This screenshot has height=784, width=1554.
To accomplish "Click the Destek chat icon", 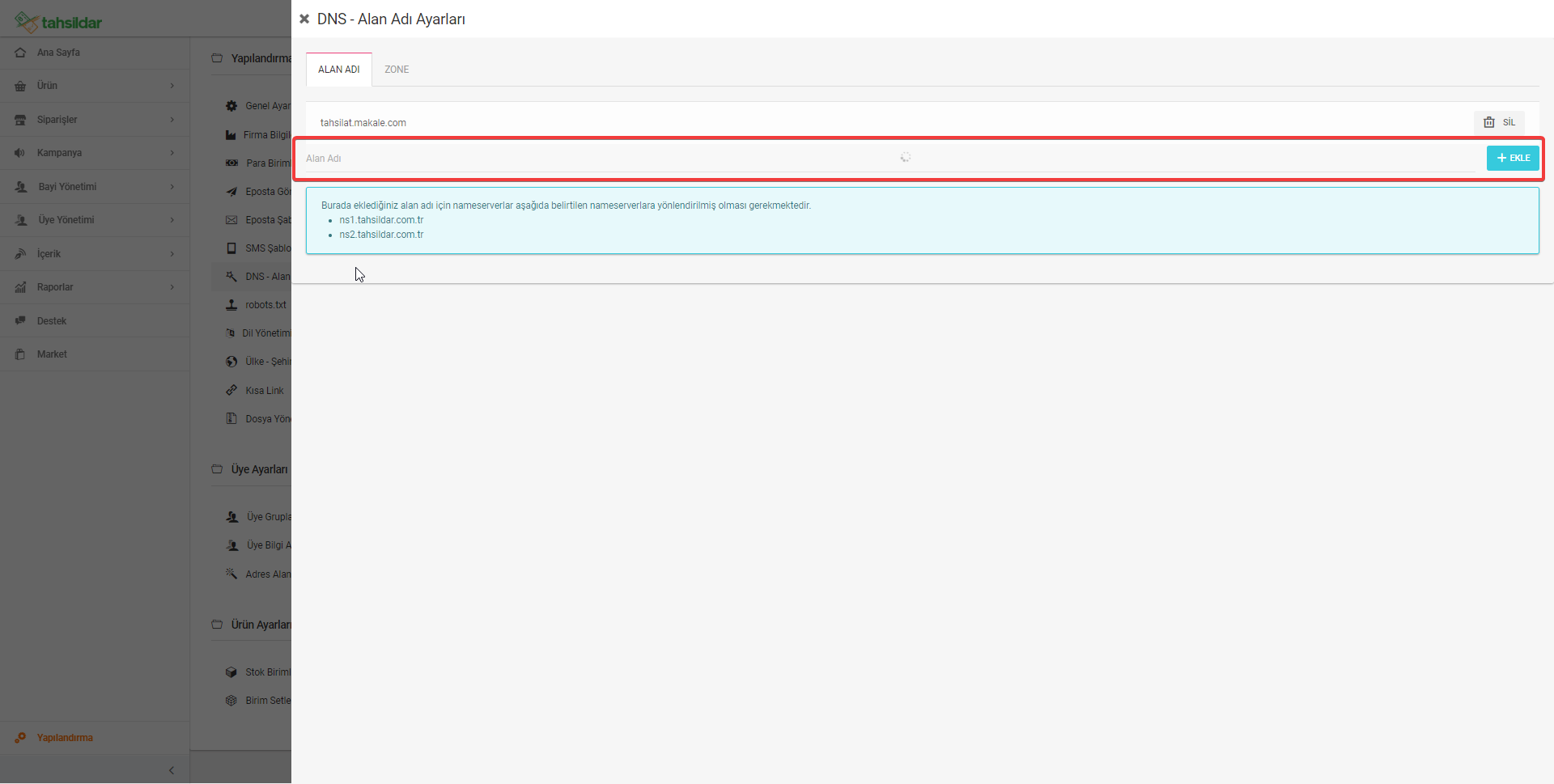I will pos(20,321).
